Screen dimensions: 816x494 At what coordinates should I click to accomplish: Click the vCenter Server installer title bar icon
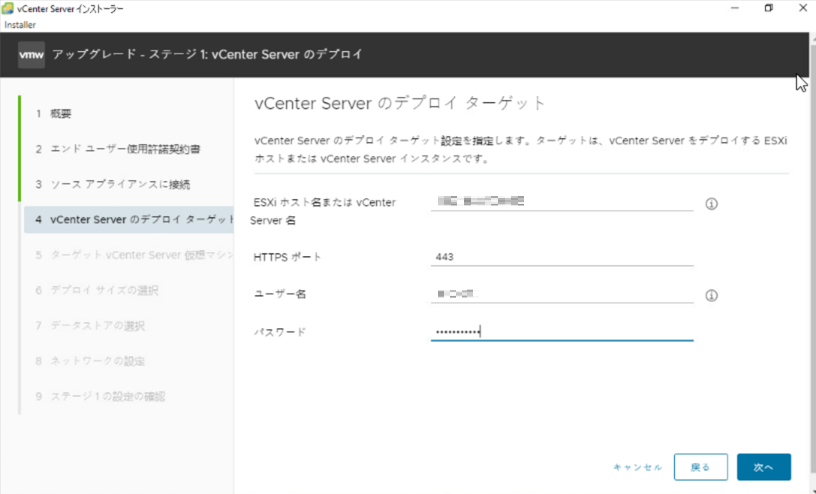coord(8,8)
